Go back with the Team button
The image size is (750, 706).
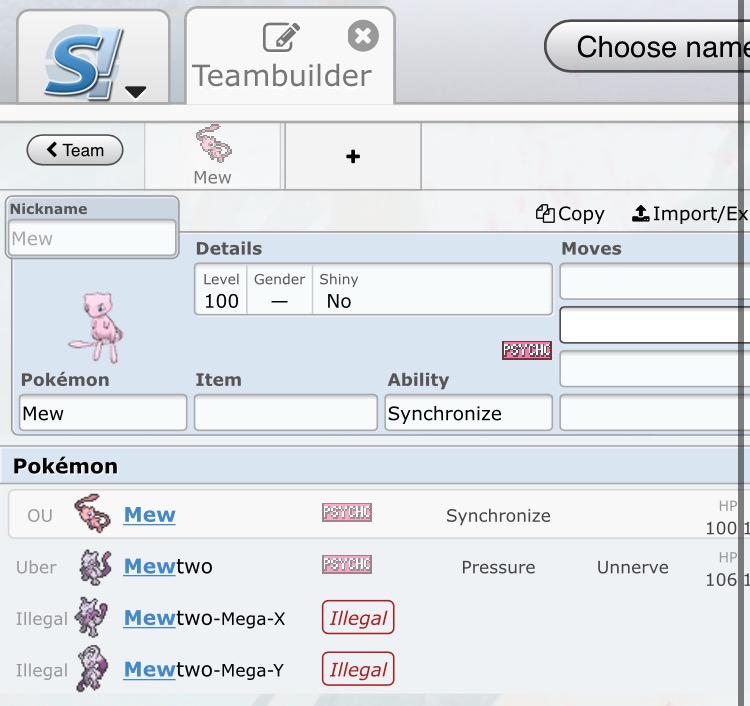click(x=75, y=150)
